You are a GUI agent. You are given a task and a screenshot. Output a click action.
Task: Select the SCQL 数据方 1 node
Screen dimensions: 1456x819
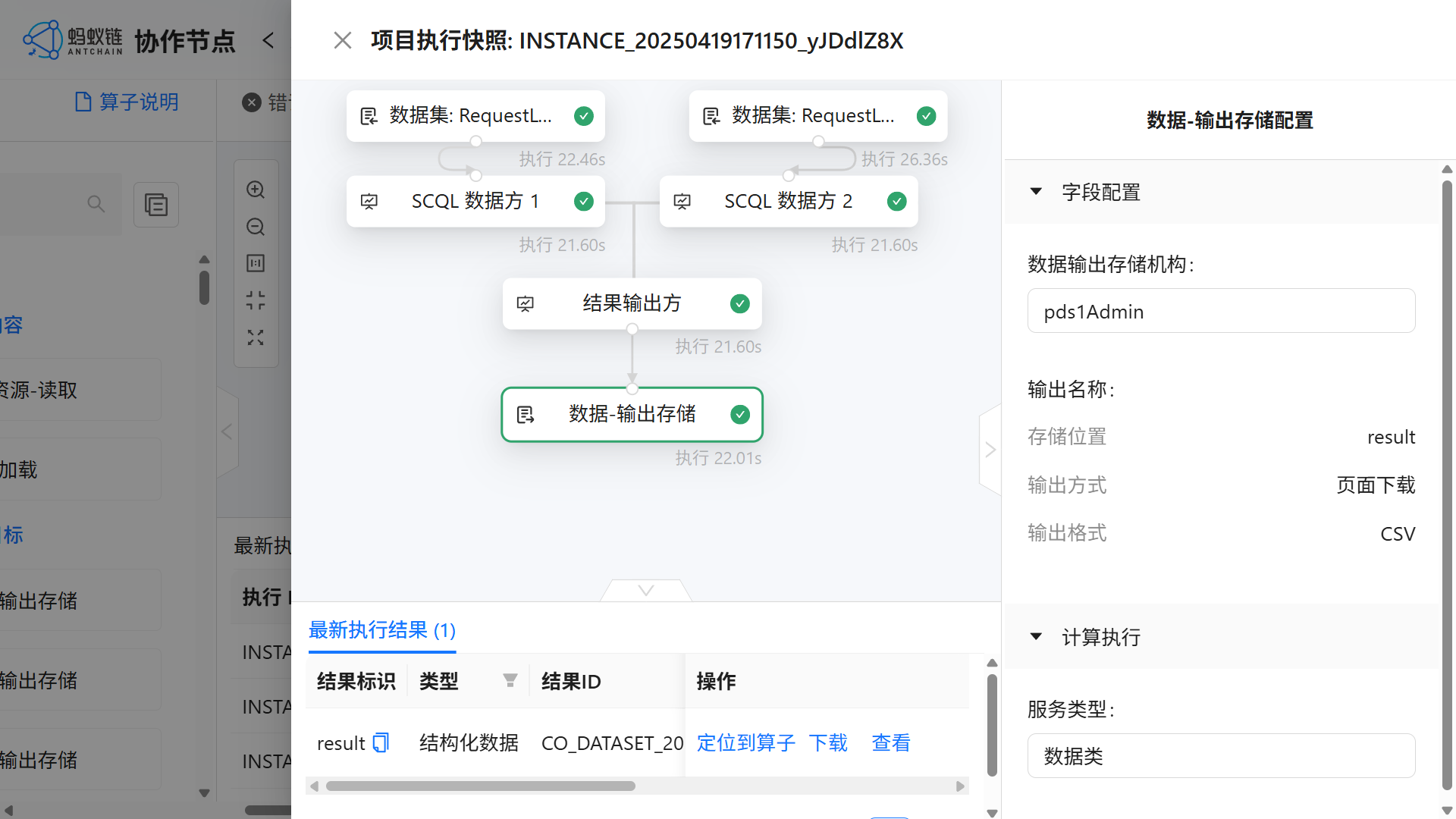(x=475, y=201)
